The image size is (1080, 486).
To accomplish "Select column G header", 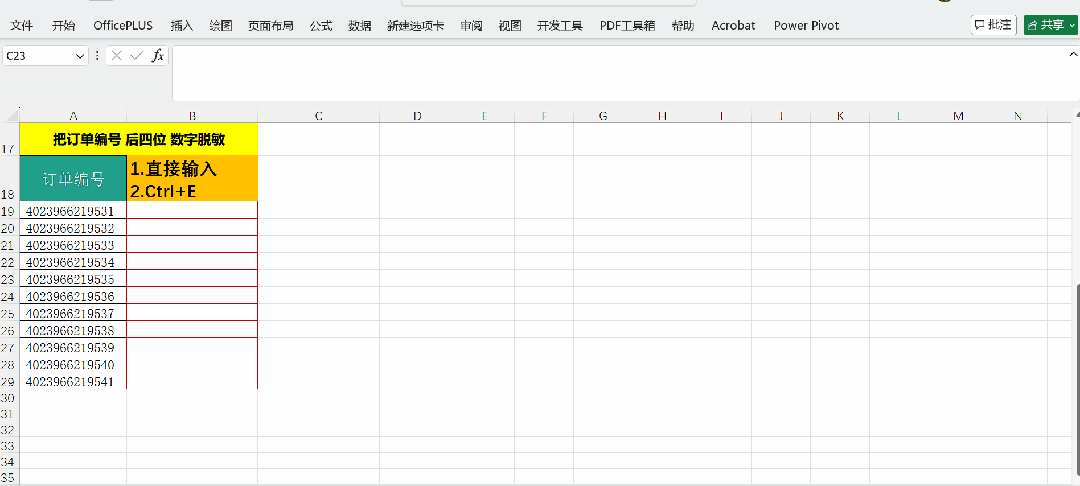I will (x=603, y=116).
